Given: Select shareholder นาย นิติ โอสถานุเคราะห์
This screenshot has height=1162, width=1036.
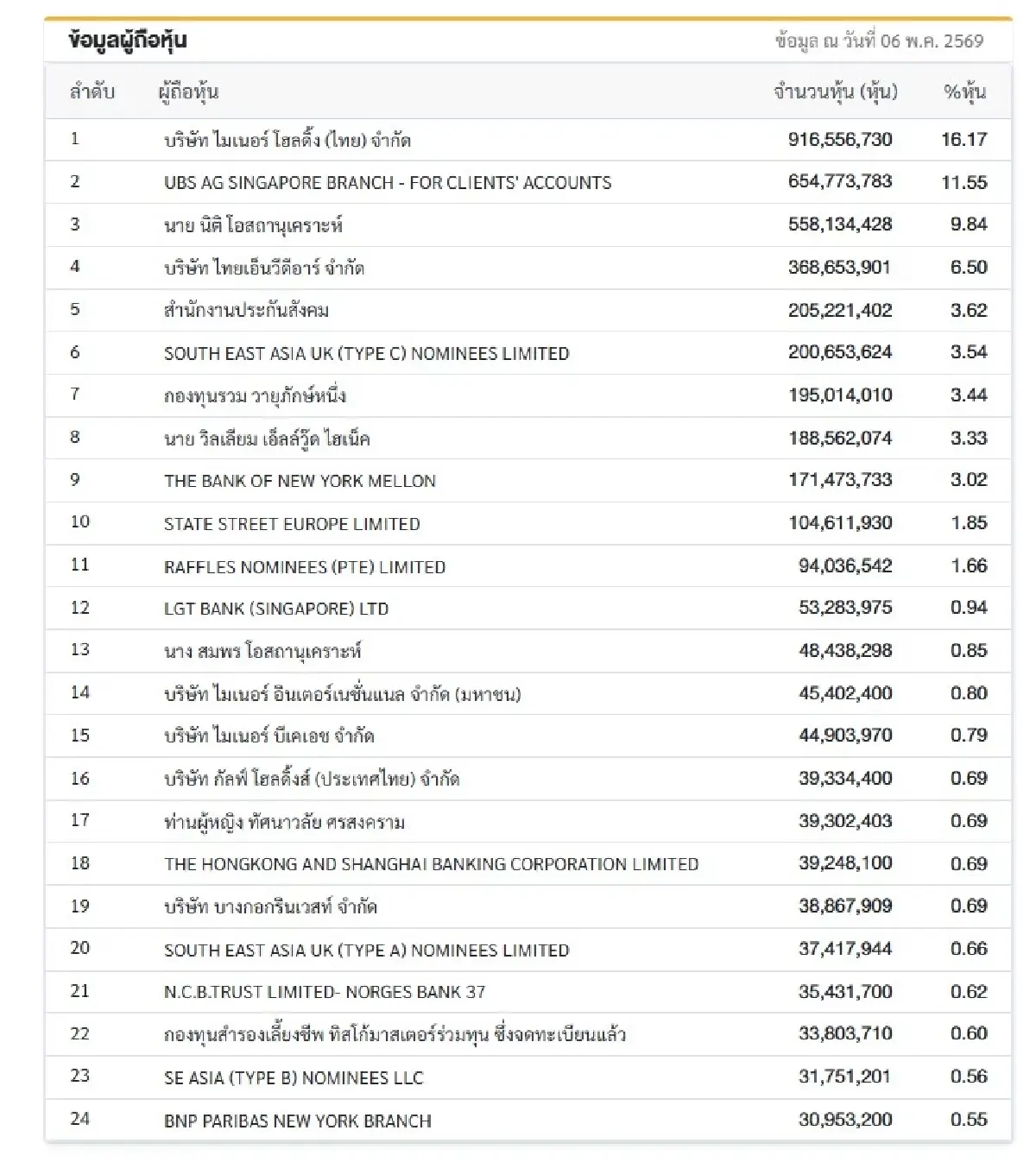Looking at the screenshot, I should (253, 225).
